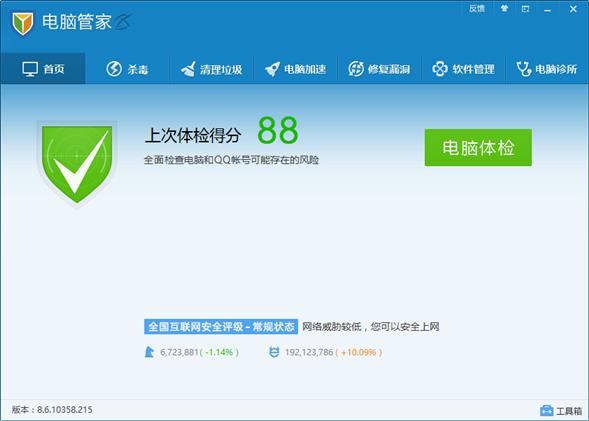Click the stethoscope 电脑诊所 icon
589x421 pixels.
point(524,69)
